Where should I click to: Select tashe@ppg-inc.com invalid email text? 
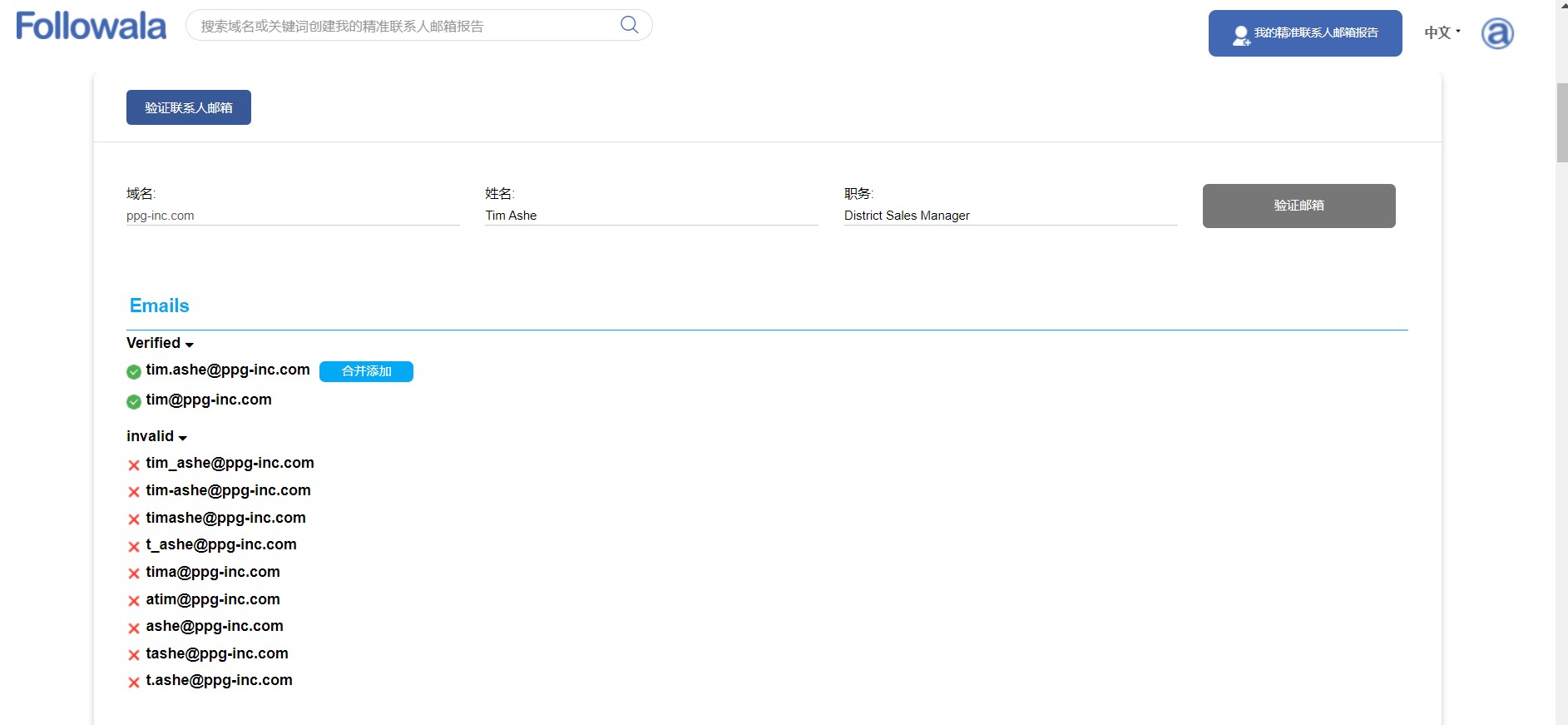pyautogui.click(x=217, y=653)
